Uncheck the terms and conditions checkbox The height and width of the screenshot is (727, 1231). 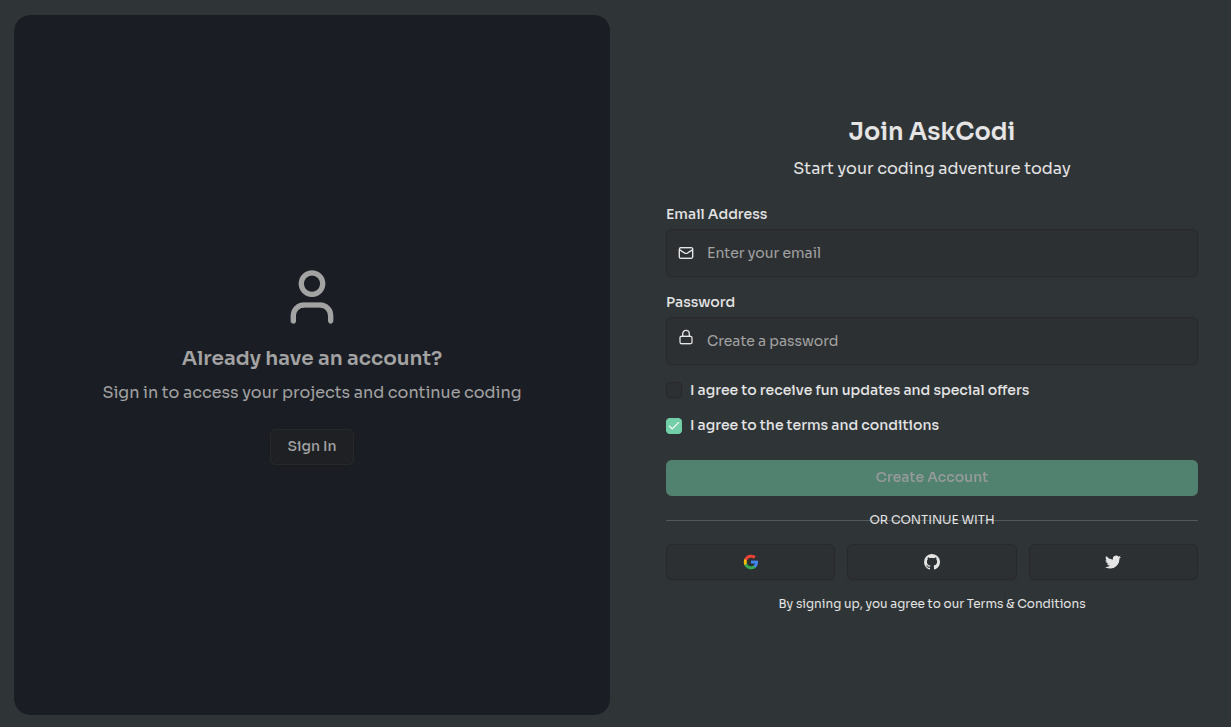coord(674,425)
